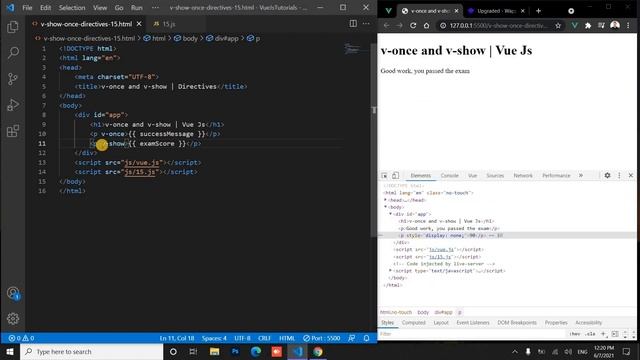Activate DevTools inspect element picker

[384, 176]
